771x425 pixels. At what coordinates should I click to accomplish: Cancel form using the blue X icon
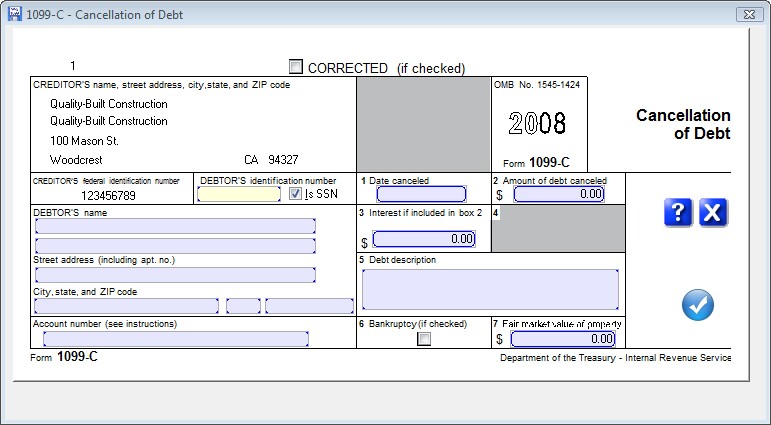(x=713, y=212)
